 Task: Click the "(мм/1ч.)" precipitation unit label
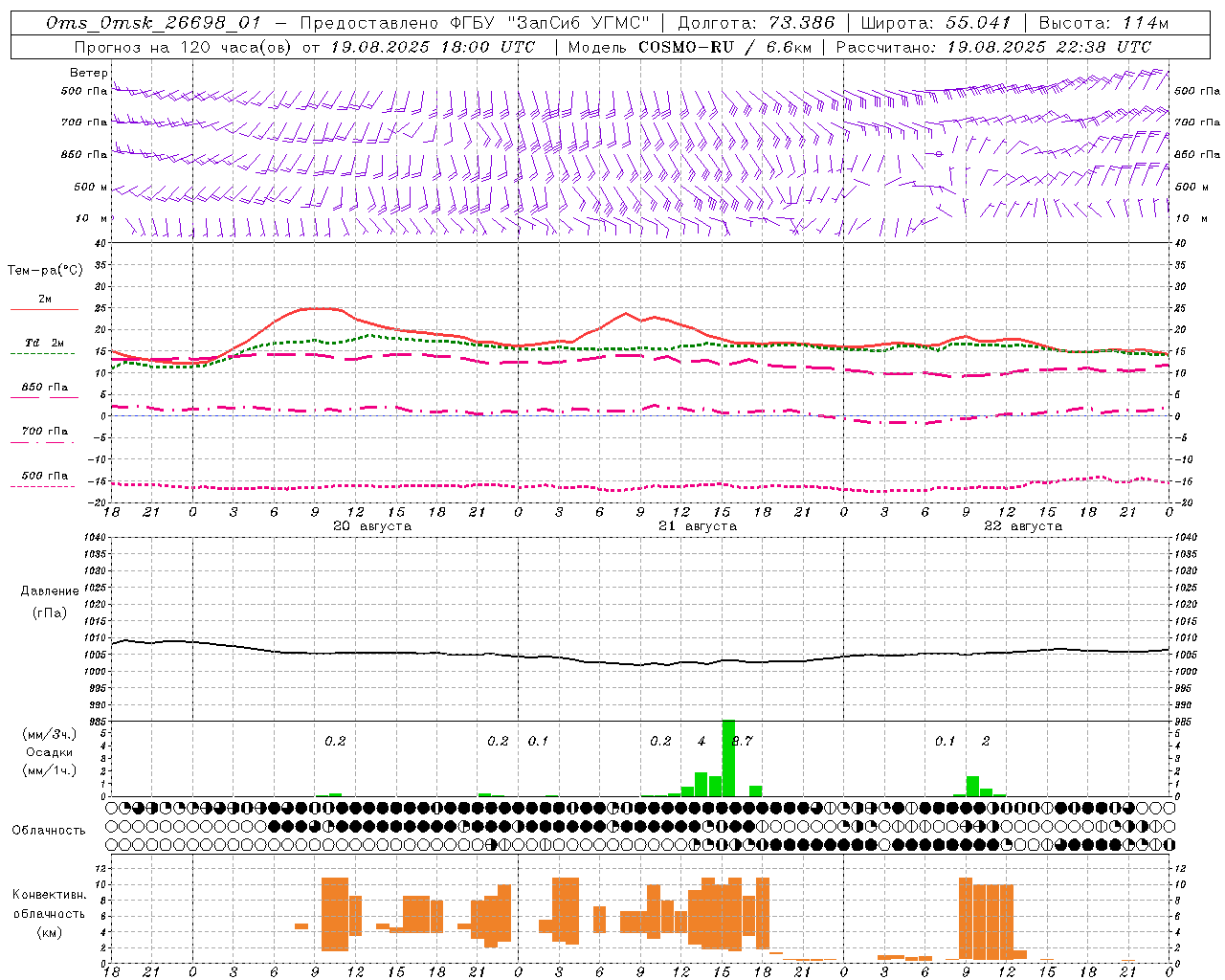49,770
